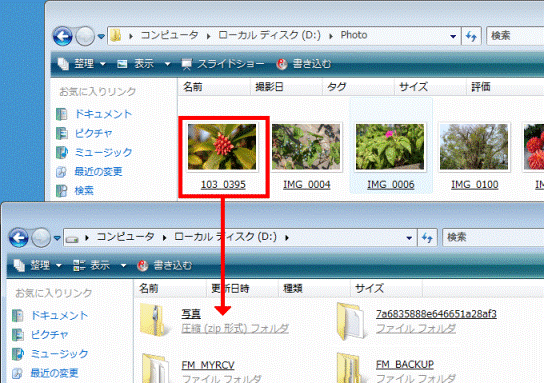
Task: Open ピクチャ link in Photo window sidebar
Action: pos(94,133)
